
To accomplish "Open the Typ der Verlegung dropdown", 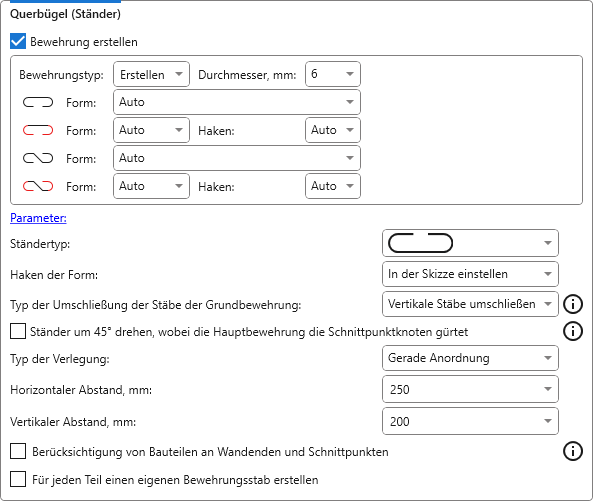I will (x=470, y=358).
